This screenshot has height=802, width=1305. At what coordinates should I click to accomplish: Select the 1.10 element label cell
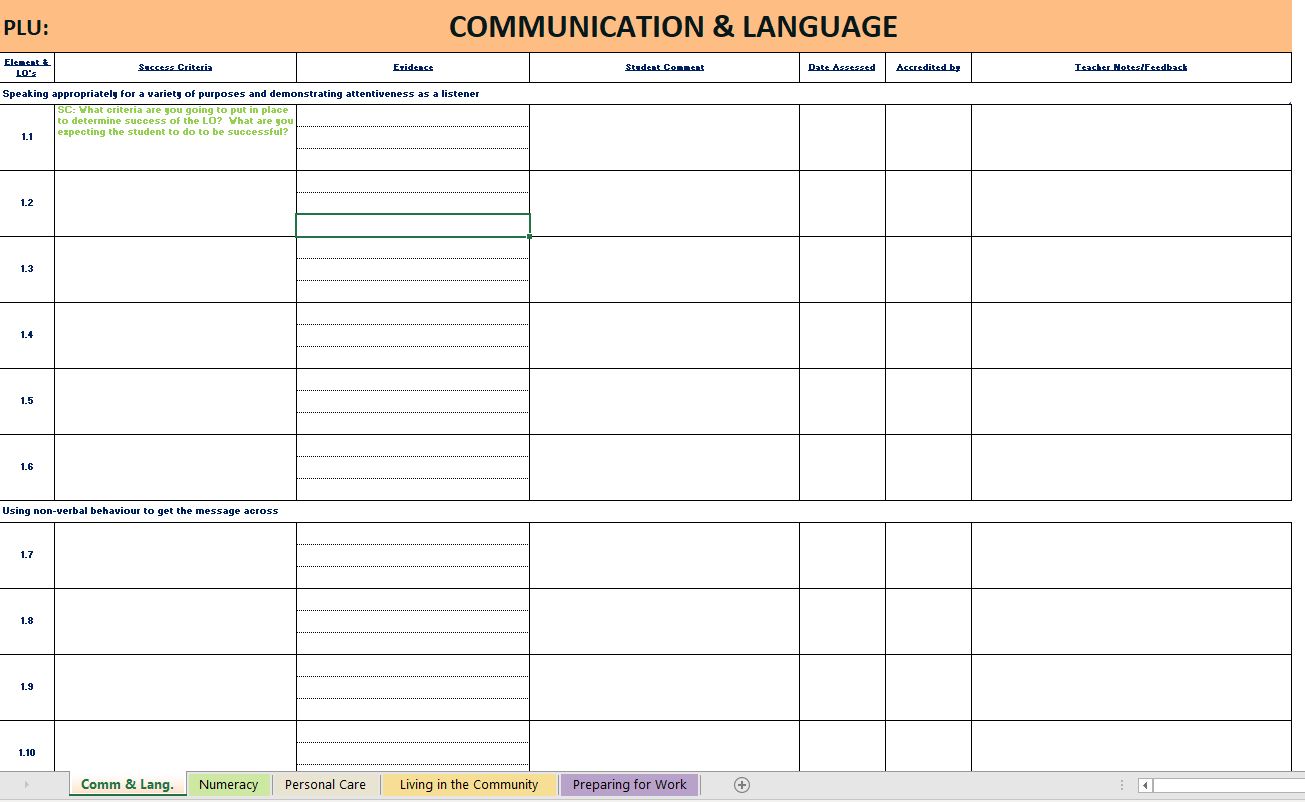(27, 746)
